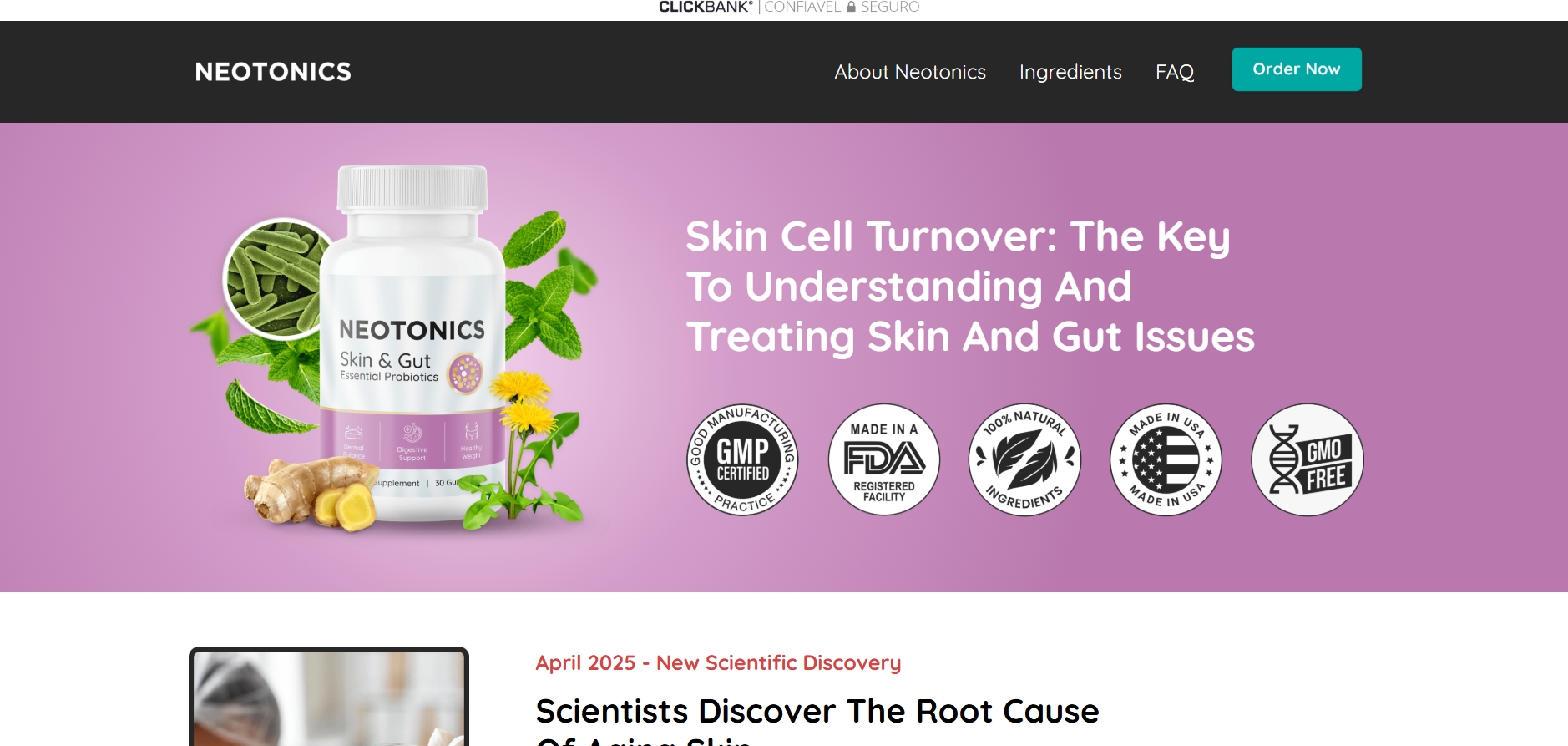This screenshot has height=746, width=1568.
Task: Click the ClickBank secure lock icon
Action: pos(852,7)
